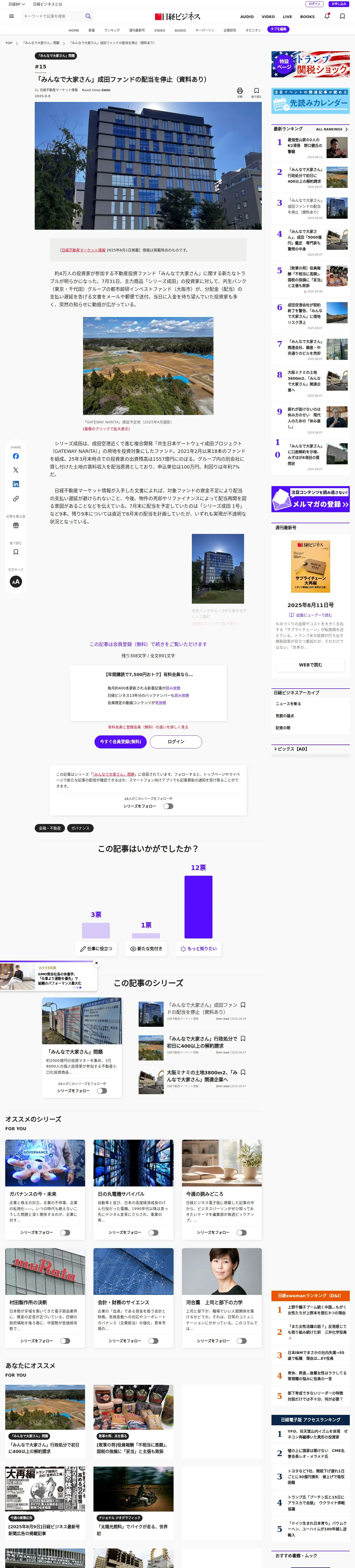Open the HOME nav tab
Image resolution: width=355 pixels, height=1568 pixels.
point(74,30)
